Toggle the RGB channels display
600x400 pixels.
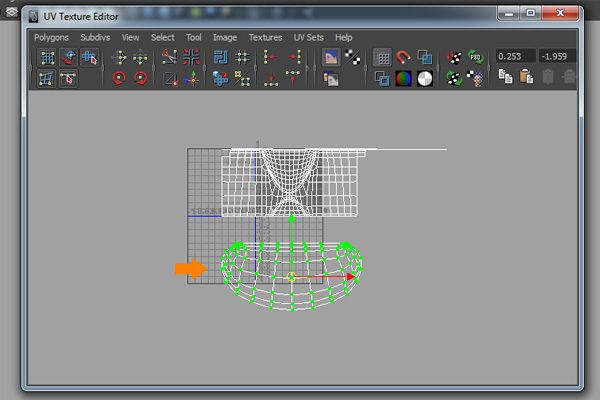[x=404, y=78]
